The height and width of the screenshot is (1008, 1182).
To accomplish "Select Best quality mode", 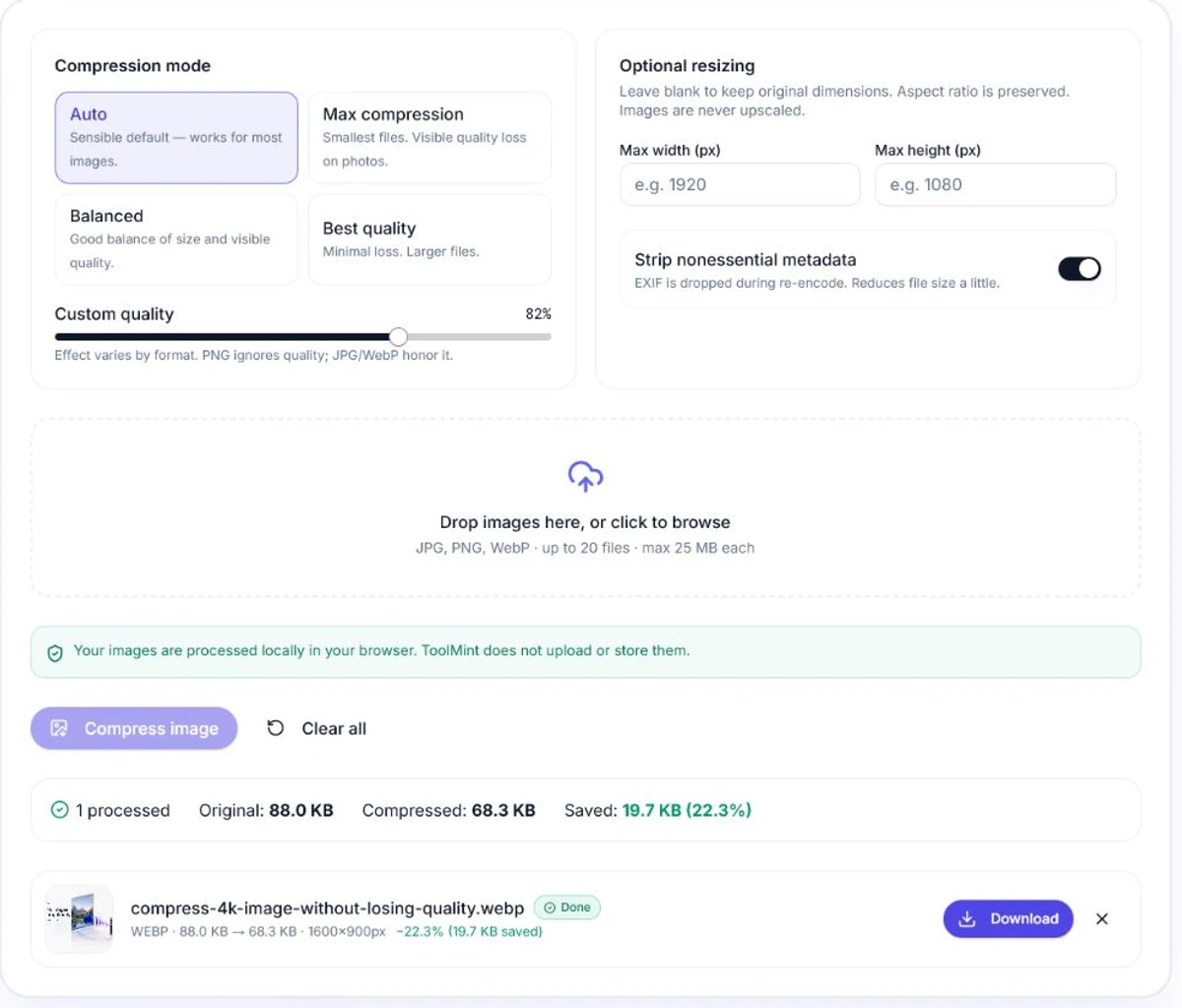I will (429, 239).
